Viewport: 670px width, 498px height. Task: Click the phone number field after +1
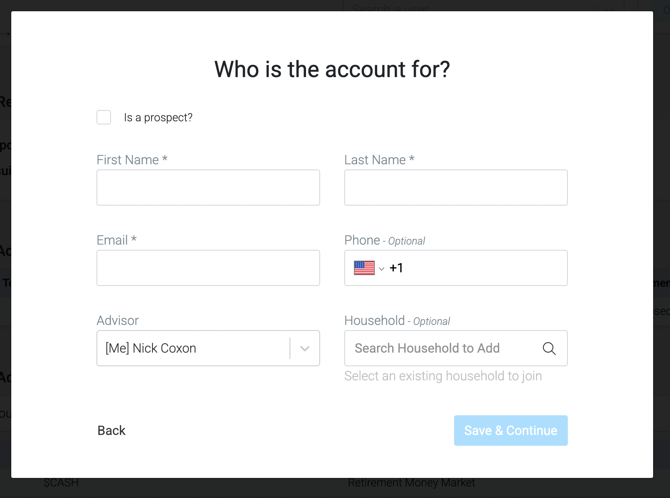tap(483, 268)
